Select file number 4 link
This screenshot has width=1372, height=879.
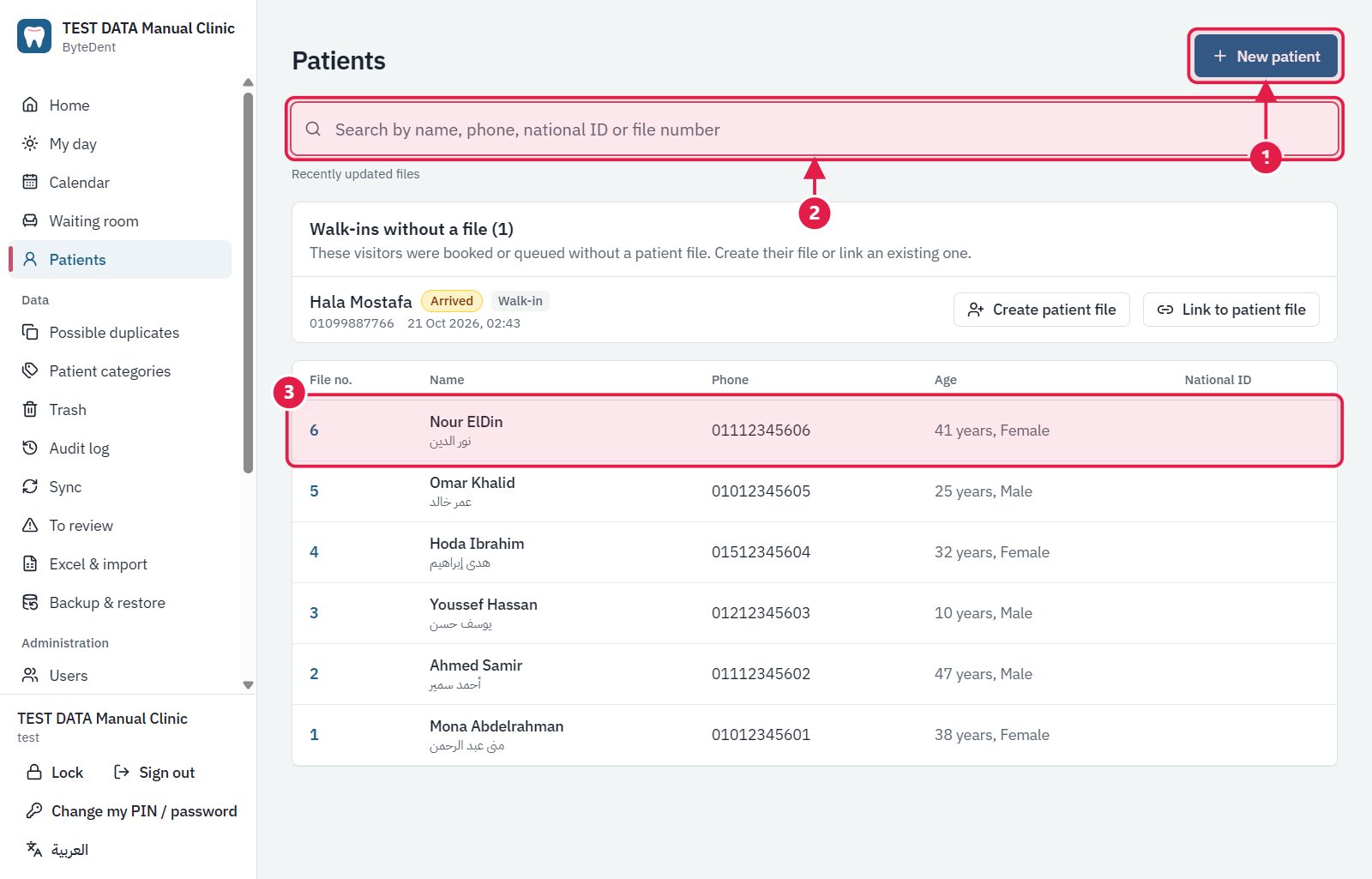click(x=314, y=552)
